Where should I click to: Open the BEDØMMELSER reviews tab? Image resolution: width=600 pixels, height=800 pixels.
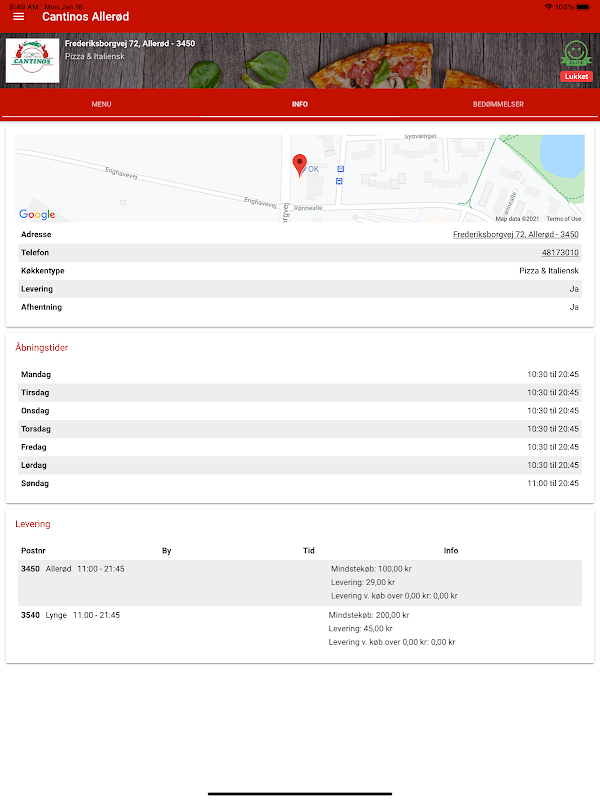498,104
